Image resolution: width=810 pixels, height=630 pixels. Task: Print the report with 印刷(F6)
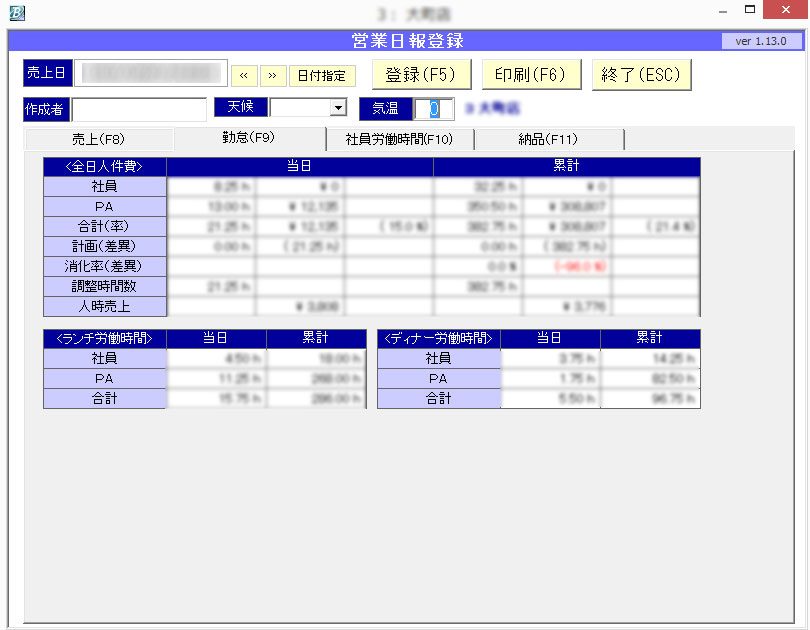click(531, 75)
